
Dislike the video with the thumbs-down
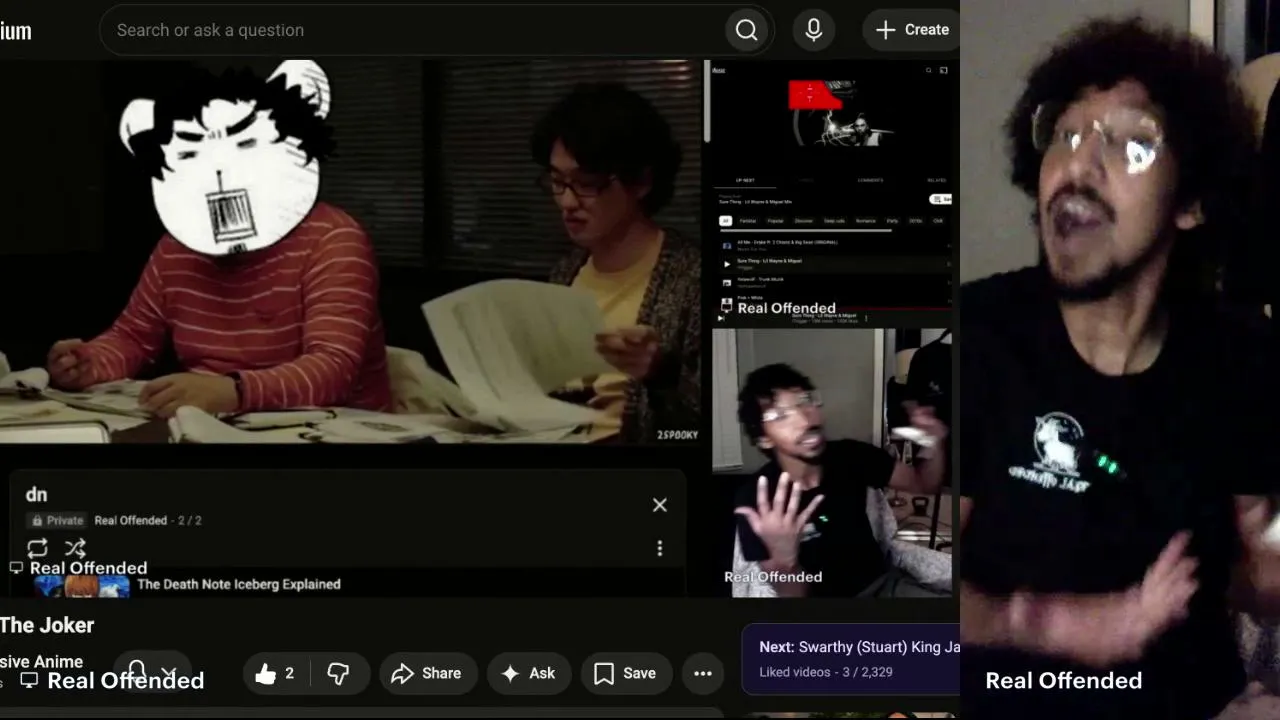(x=339, y=673)
